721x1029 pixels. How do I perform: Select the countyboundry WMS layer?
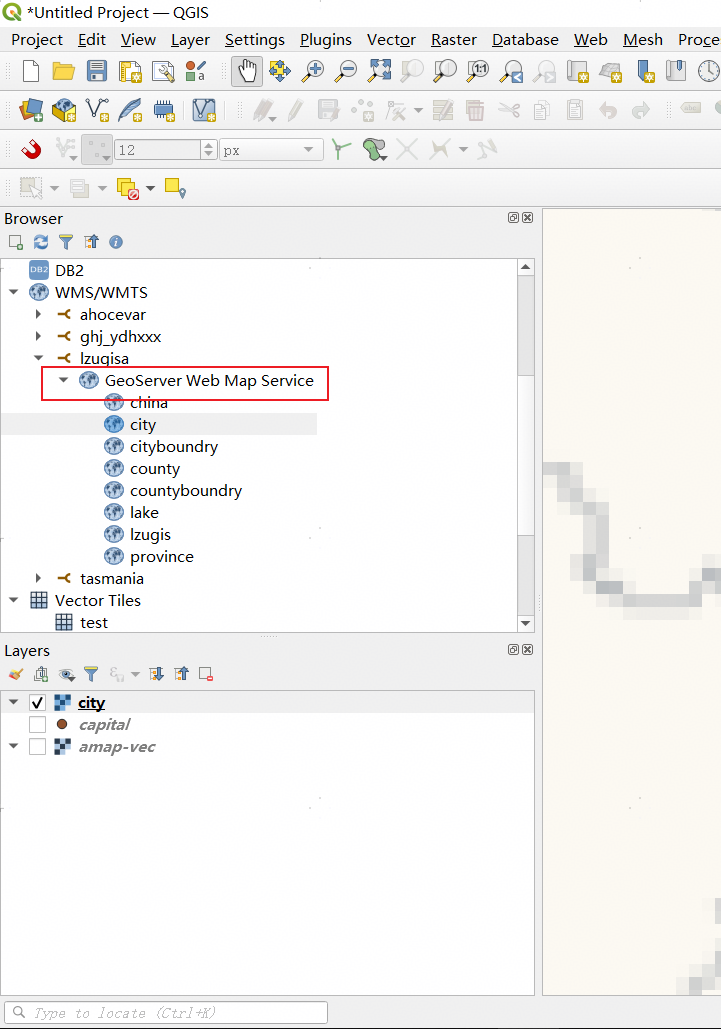click(185, 491)
